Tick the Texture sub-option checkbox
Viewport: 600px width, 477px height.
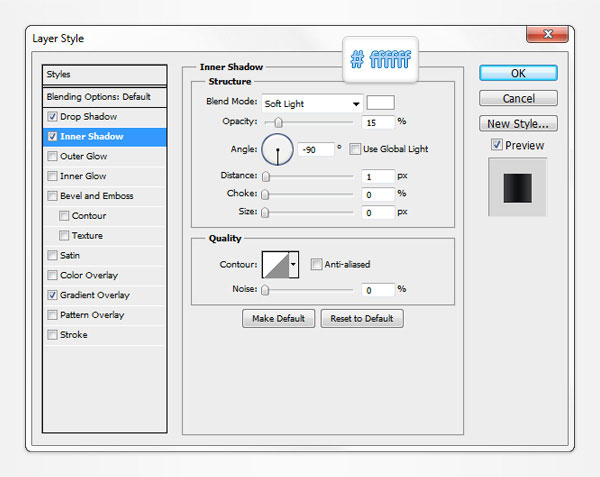(64, 236)
